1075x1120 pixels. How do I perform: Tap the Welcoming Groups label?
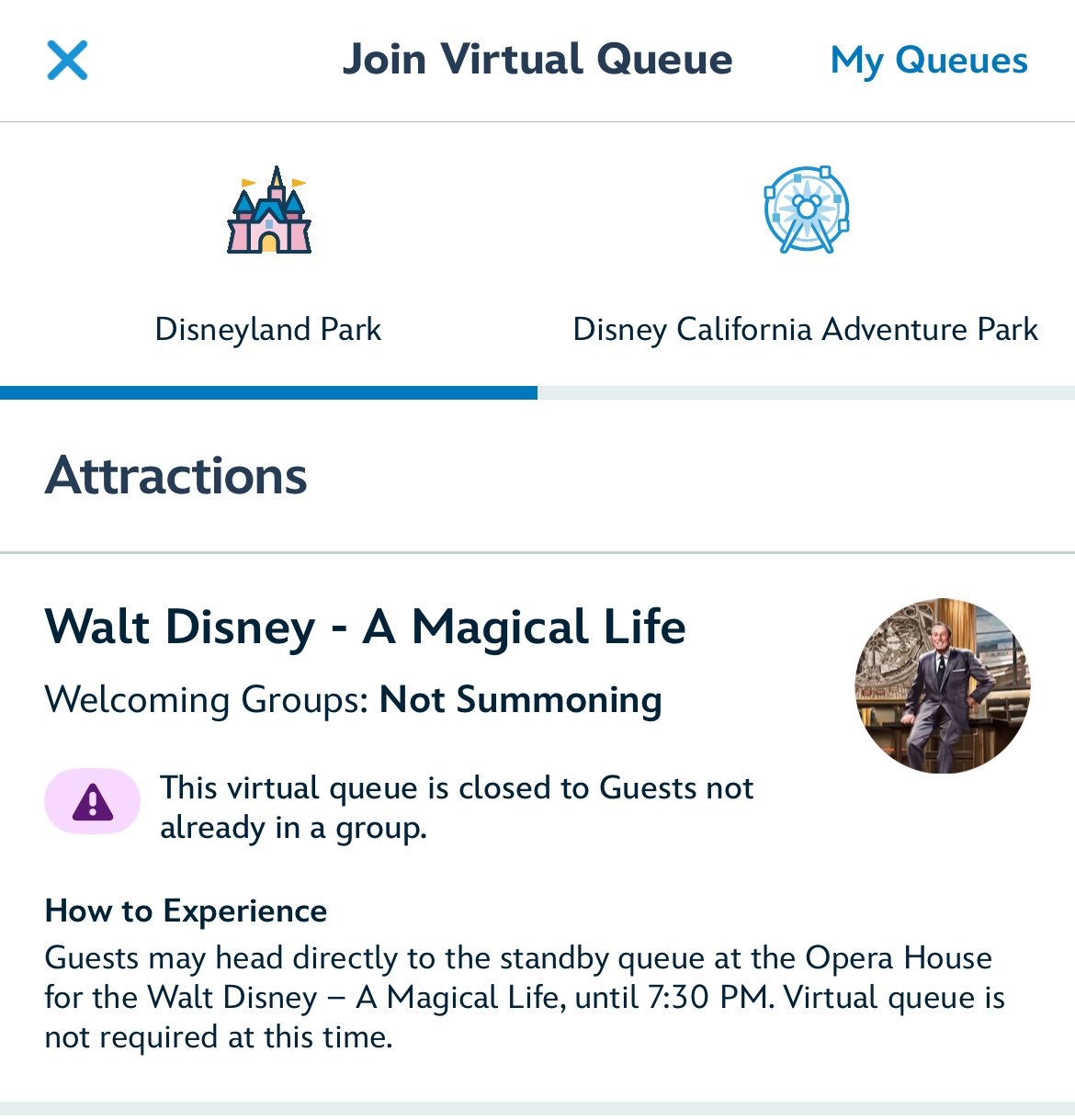[x=207, y=700]
